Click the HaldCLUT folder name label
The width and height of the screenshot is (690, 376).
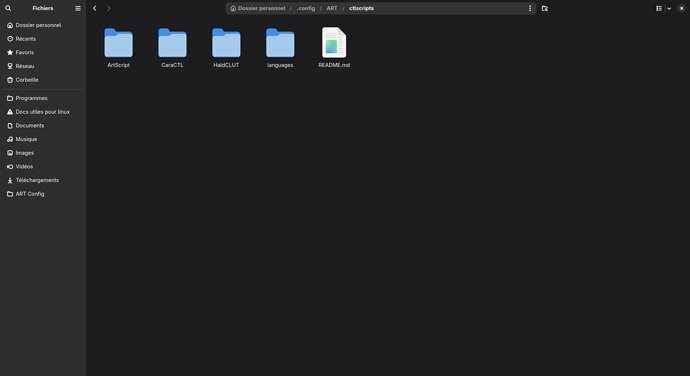tap(226, 65)
